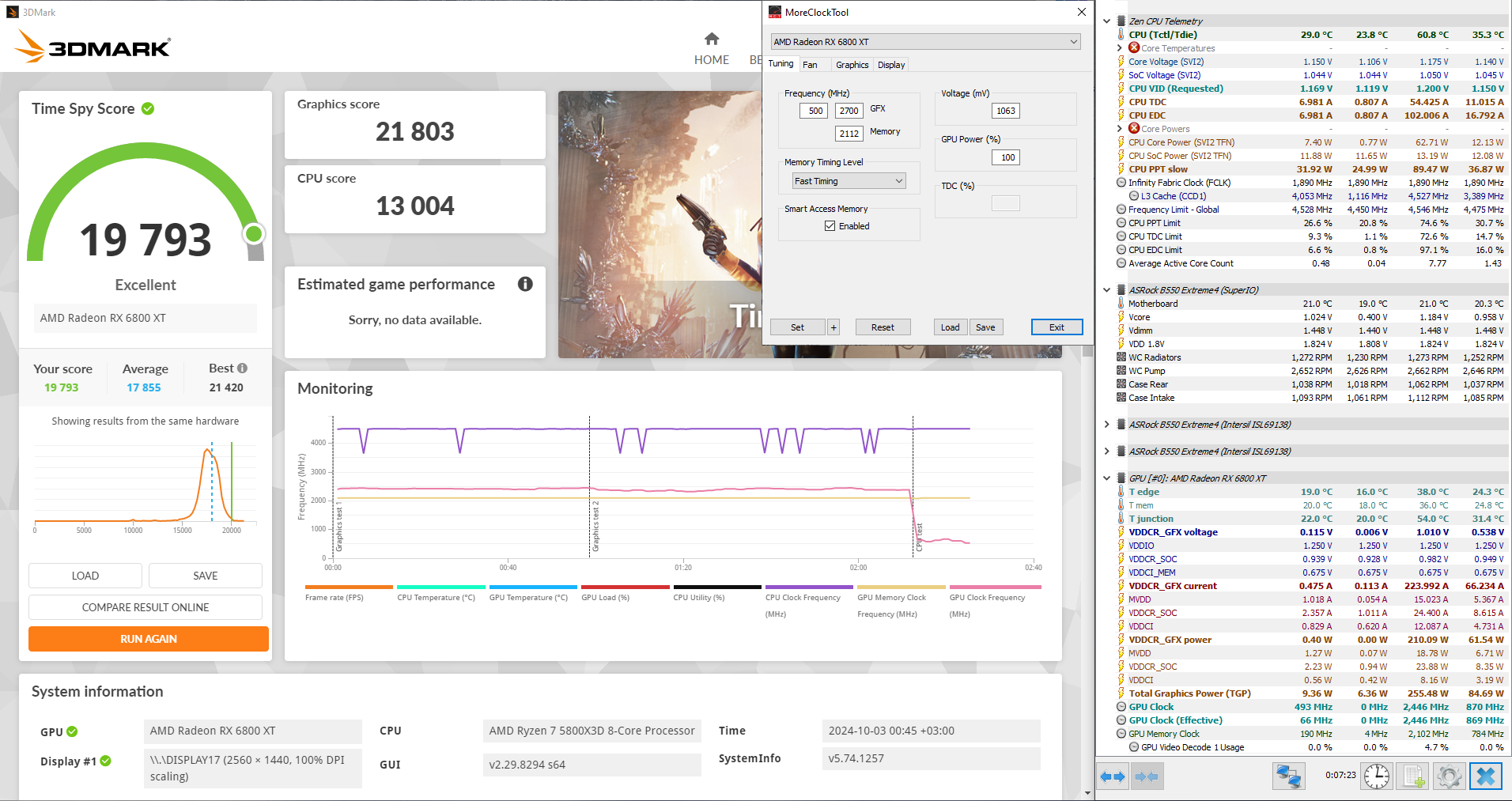This screenshot has height=801, width=1512.
Task: Click the orange RUN AGAIN button
Action: 149,639
